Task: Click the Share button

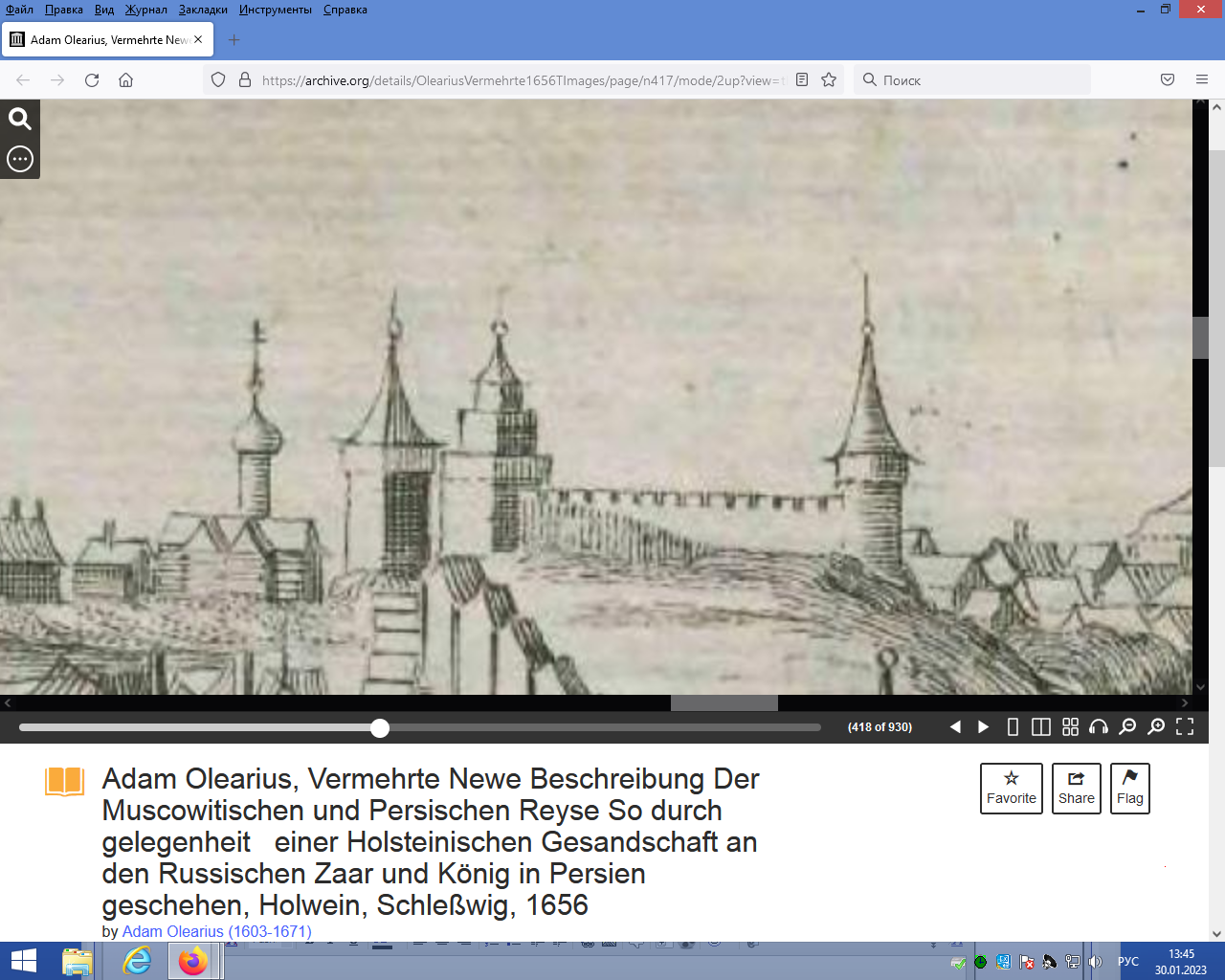Action: pyautogui.click(x=1077, y=789)
